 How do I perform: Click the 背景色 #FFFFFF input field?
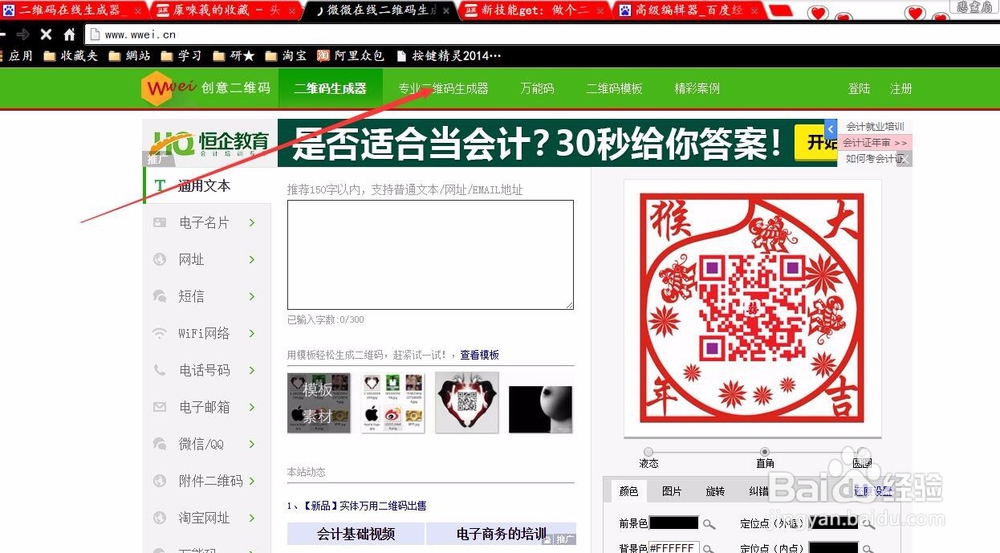673,548
